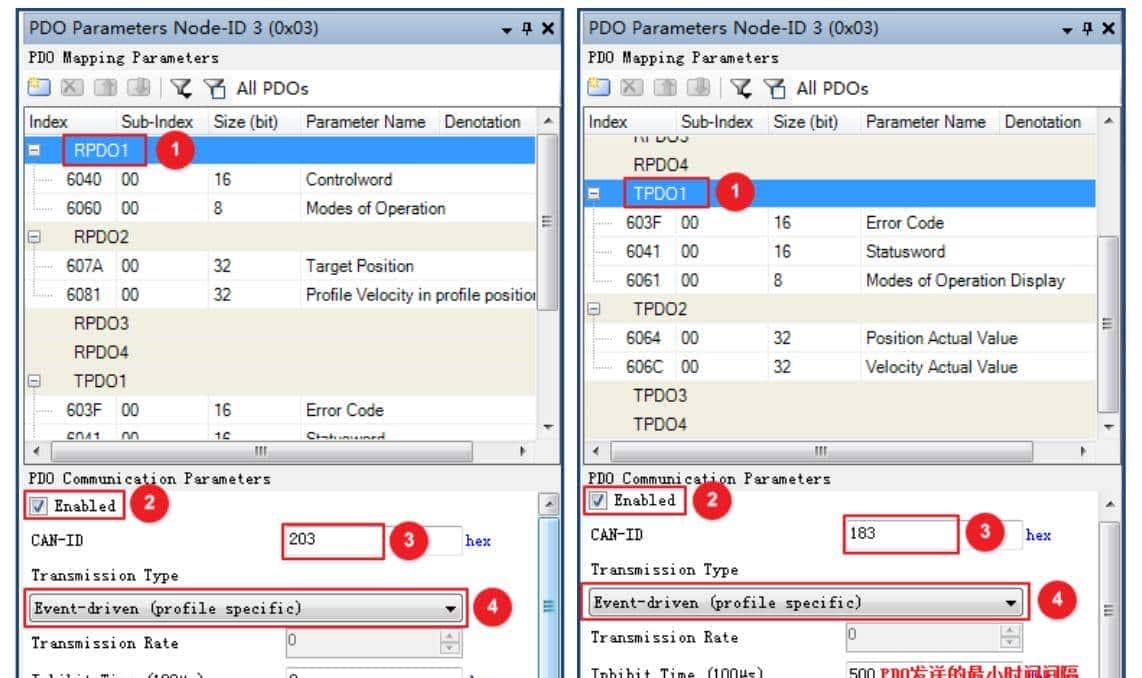Open the right panel title bar dropdown arrow
Image resolution: width=1142 pixels, height=678 pixels.
[x=1067, y=30]
